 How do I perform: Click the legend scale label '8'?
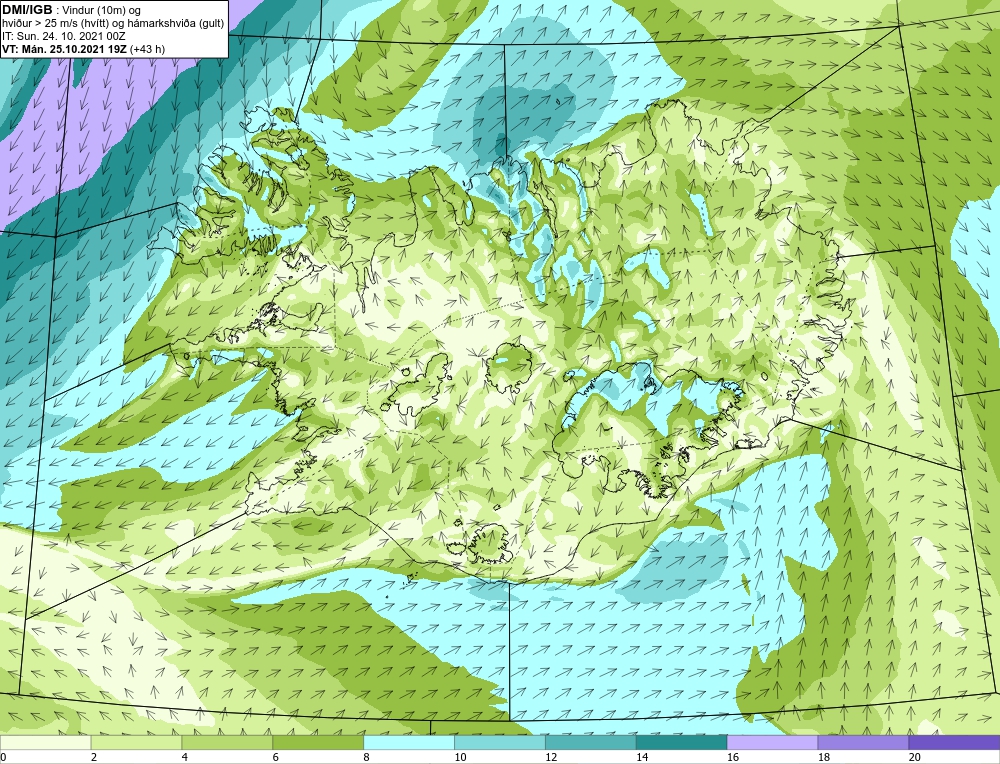click(367, 757)
